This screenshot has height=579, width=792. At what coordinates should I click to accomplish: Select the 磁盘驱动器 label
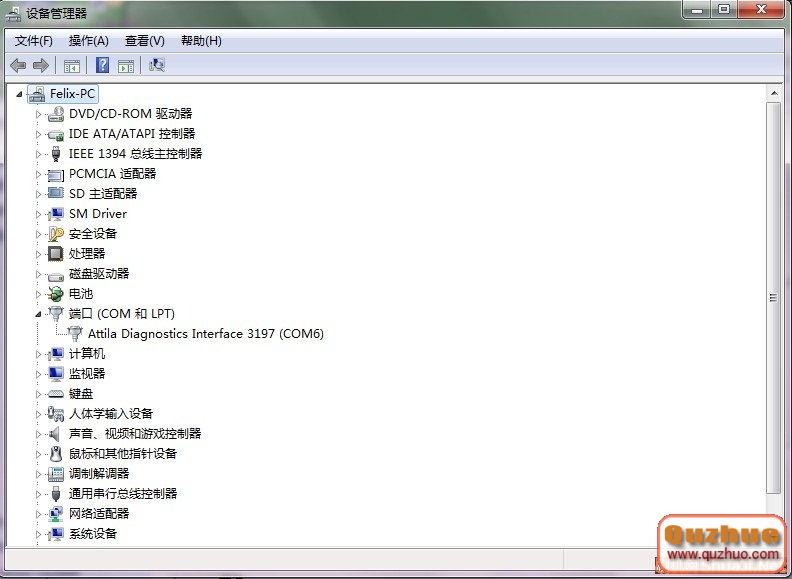point(99,274)
